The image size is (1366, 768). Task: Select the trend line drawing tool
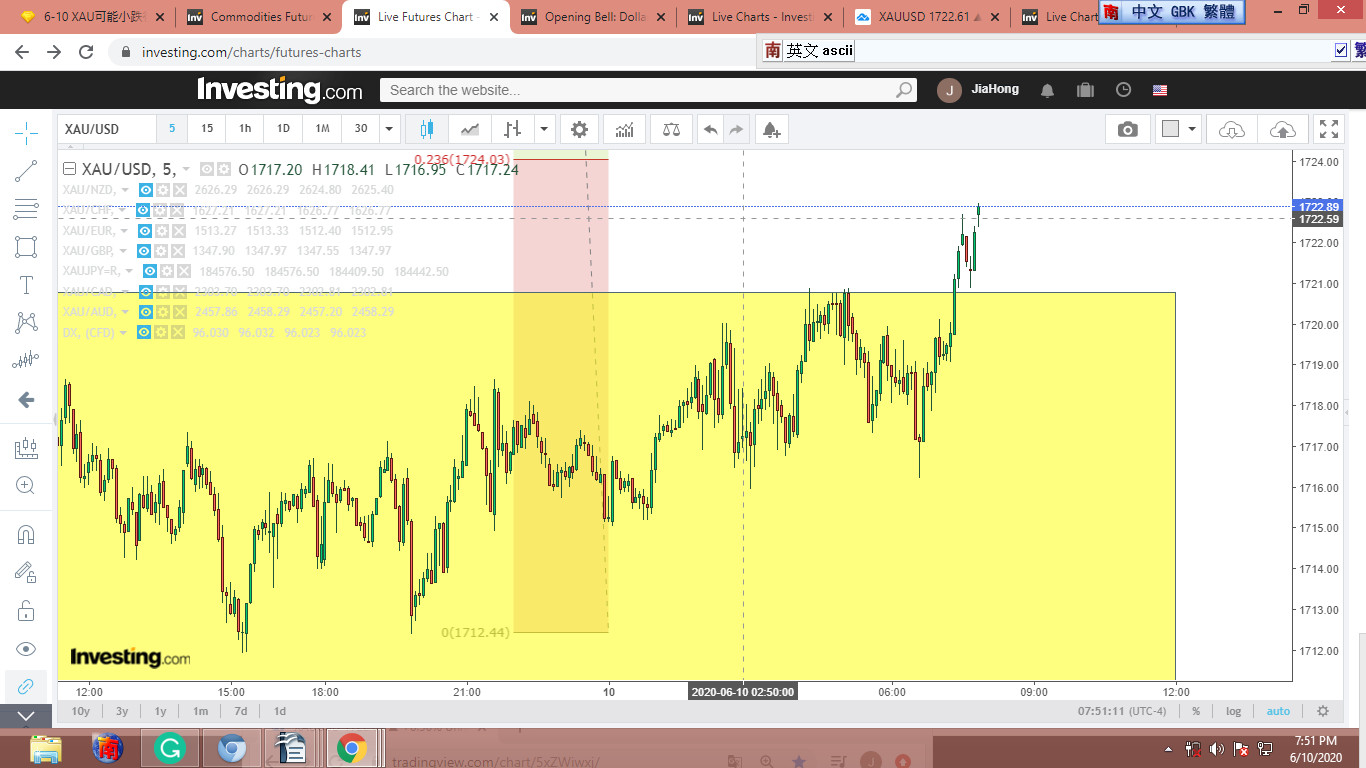[x=26, y=171]
